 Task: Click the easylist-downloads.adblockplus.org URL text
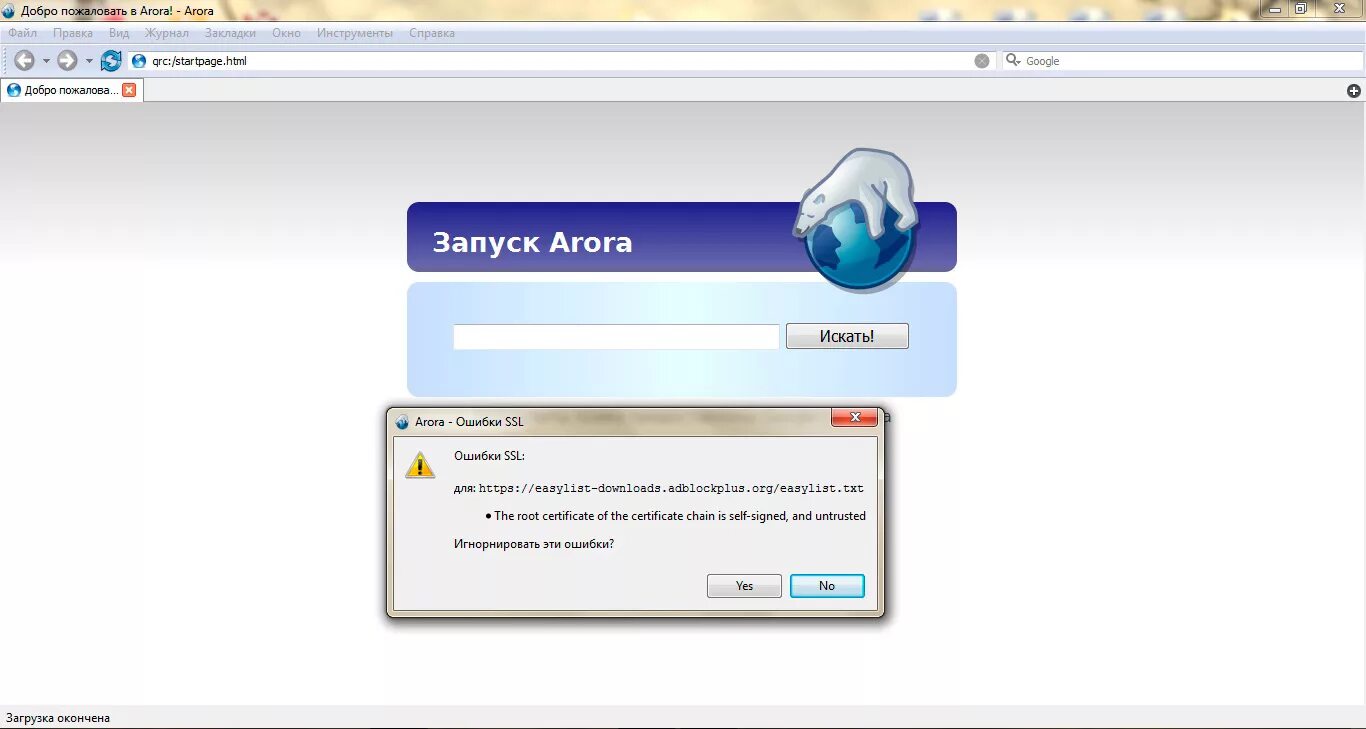pyautogui.click(x=671, y=489)
